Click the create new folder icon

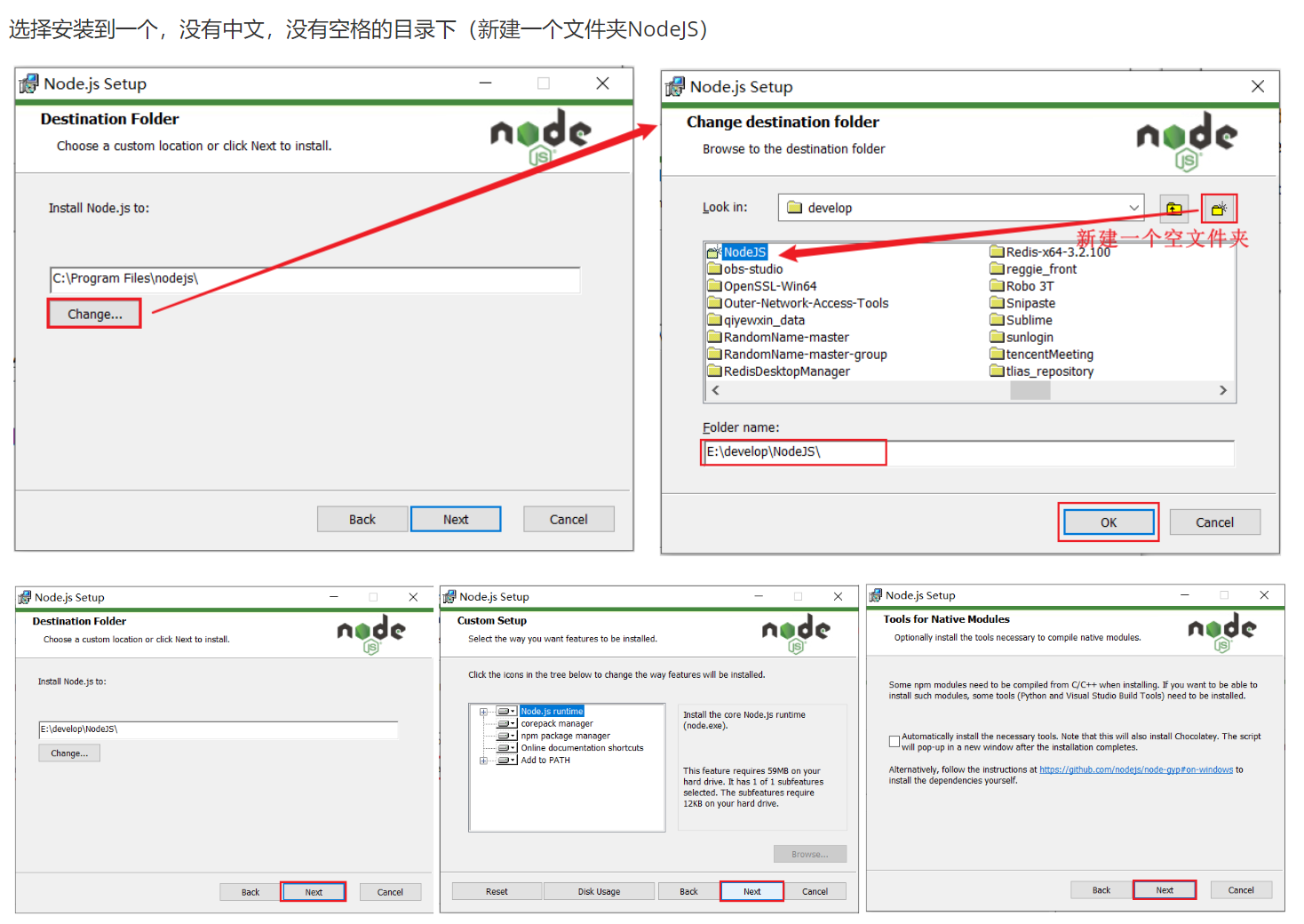coord(1219,209)
